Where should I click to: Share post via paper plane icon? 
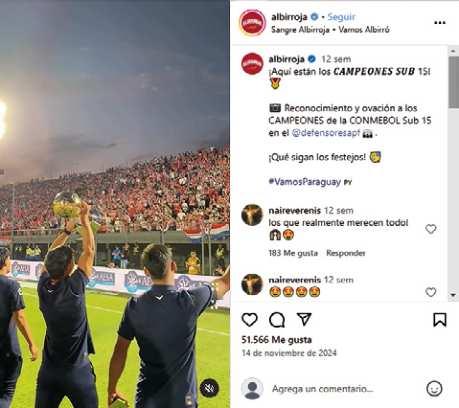304,319
